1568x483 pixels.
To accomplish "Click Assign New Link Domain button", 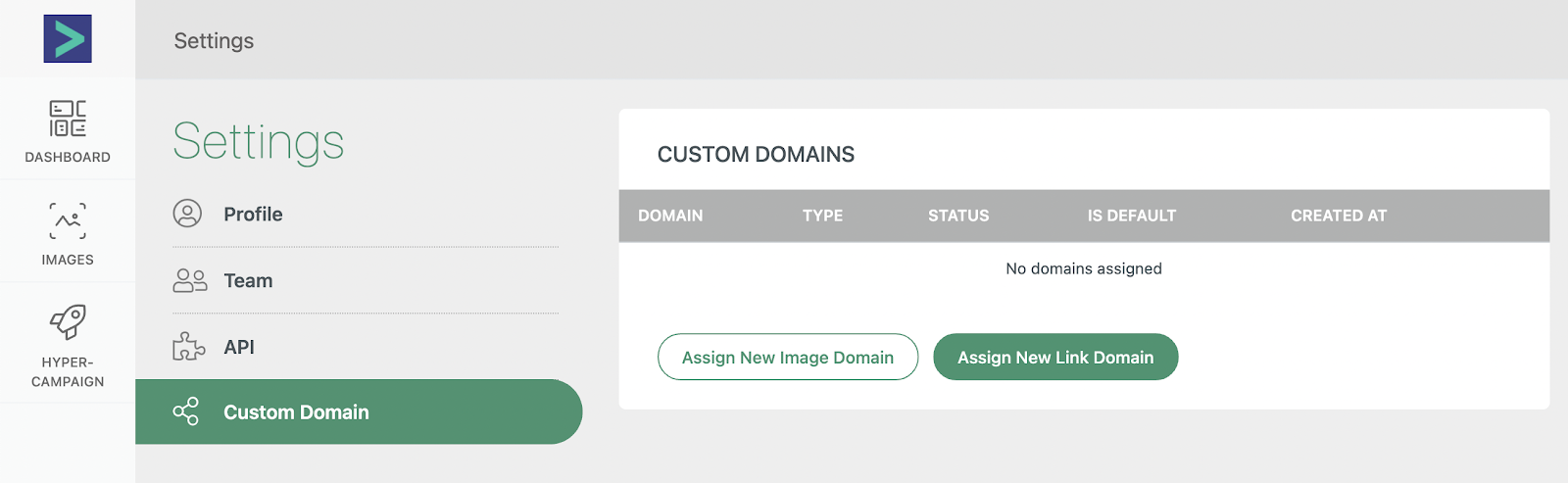I will point(1055,357).
